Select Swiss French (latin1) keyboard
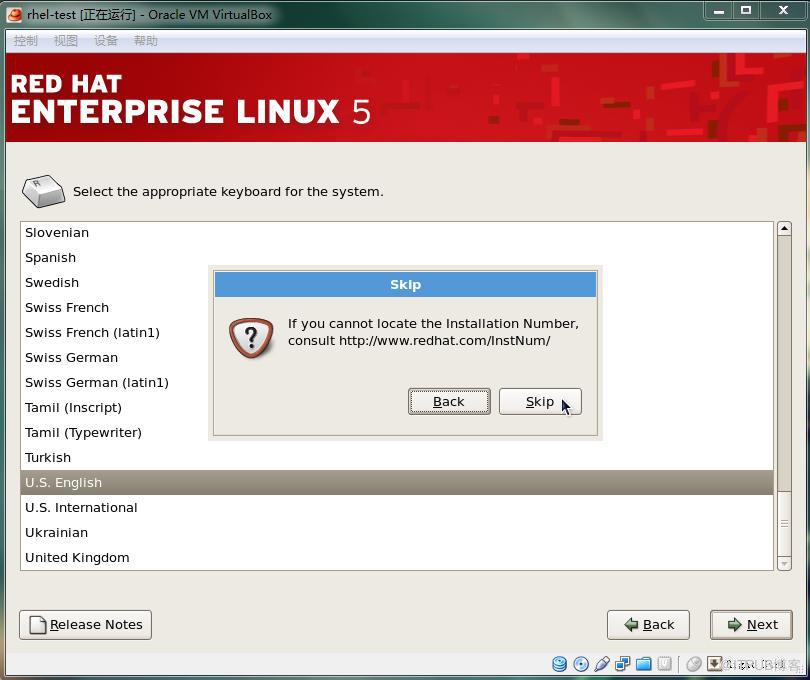The width and height of the screenshot is (810, 680). (396, 332)
